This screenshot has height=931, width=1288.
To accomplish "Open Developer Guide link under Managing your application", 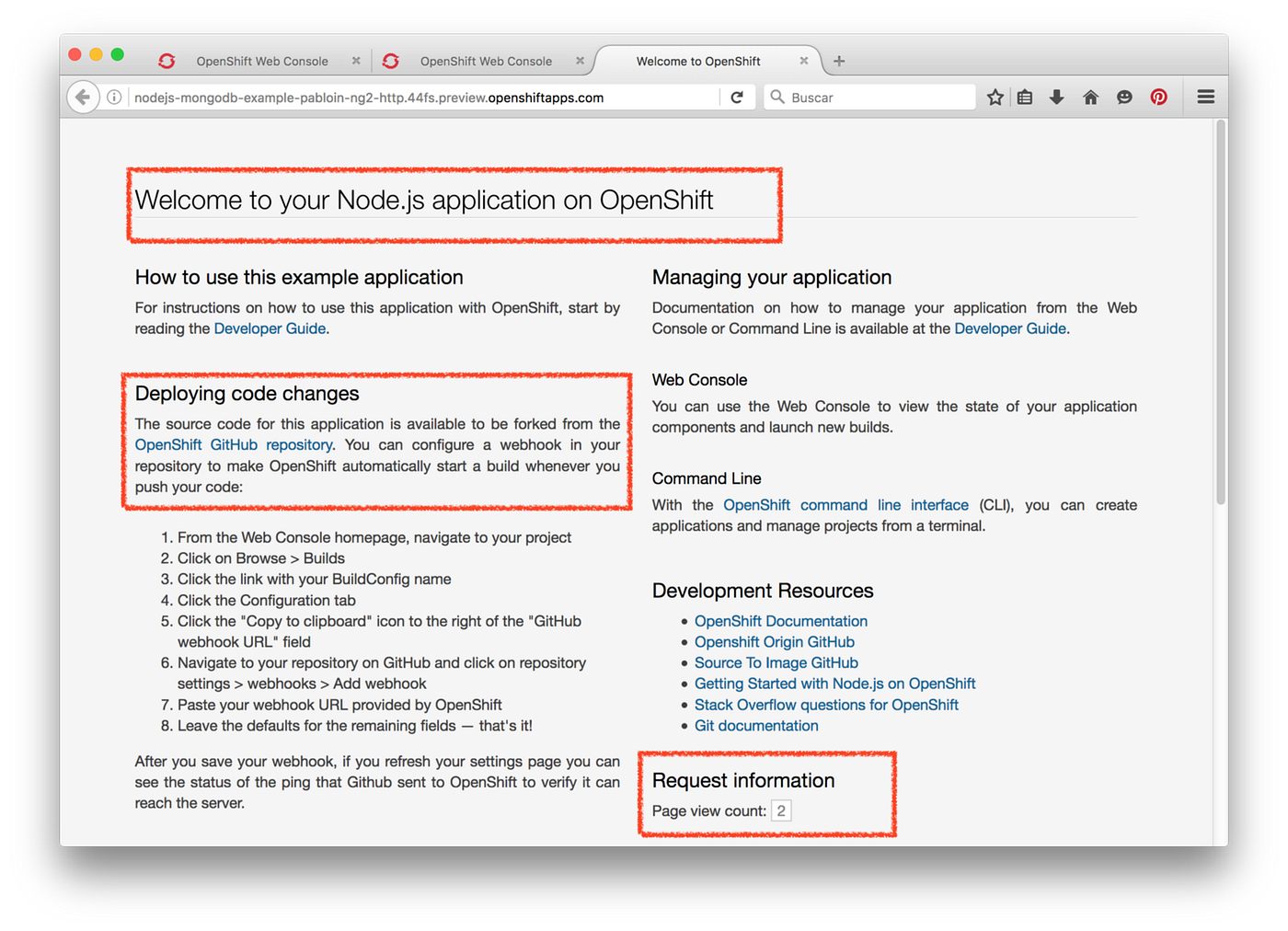I will [x=1010, y=328].
